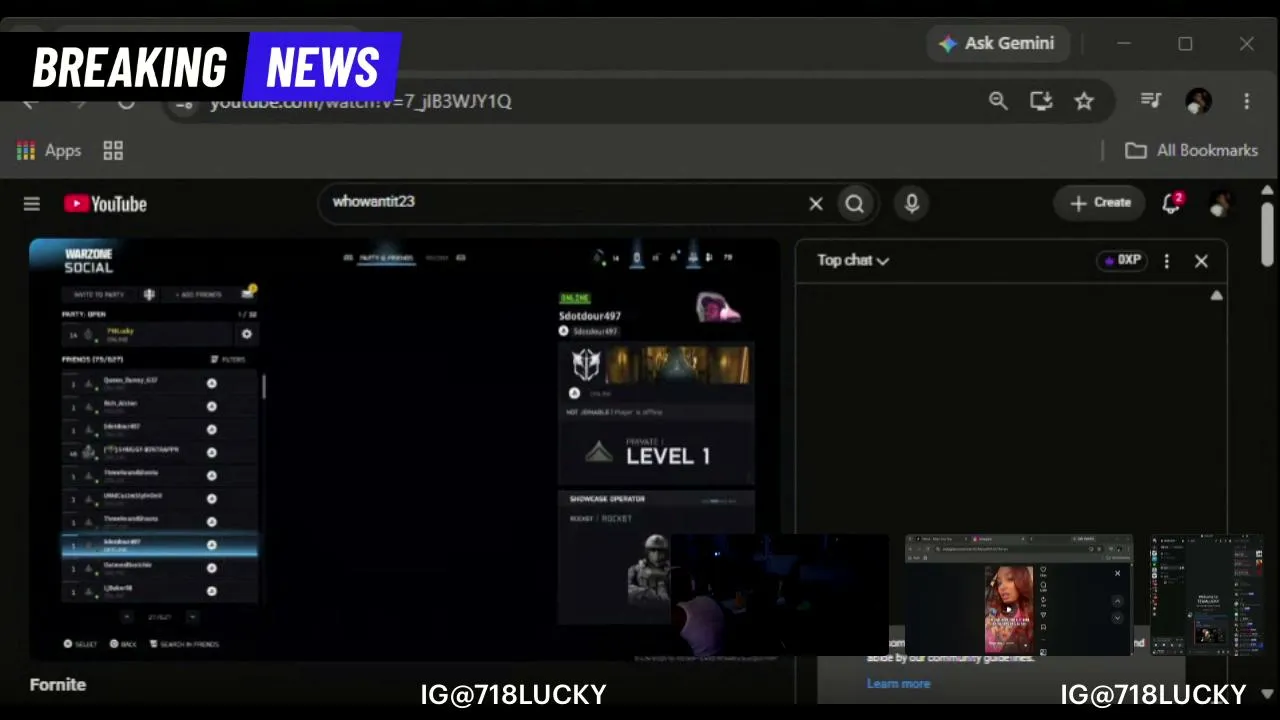Click the tab groups grid icon

pos(113,150)
